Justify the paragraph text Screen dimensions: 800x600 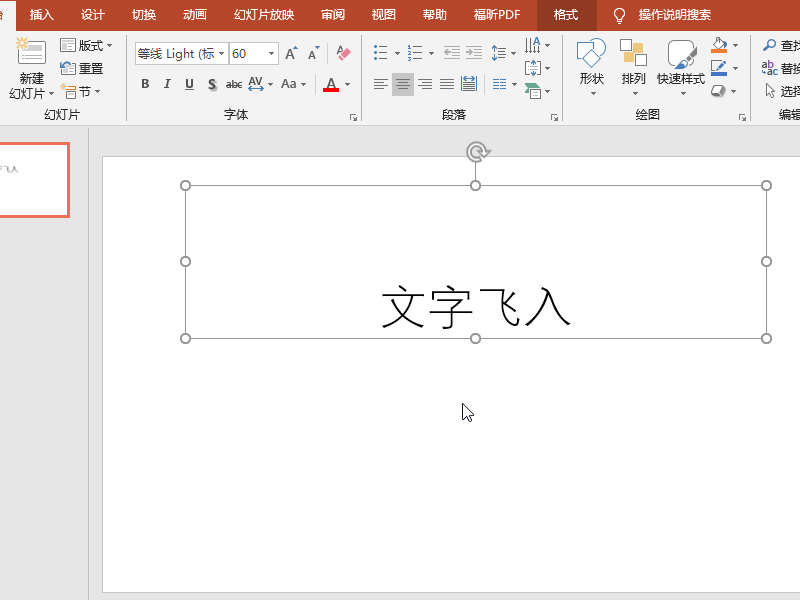point(447,84)
